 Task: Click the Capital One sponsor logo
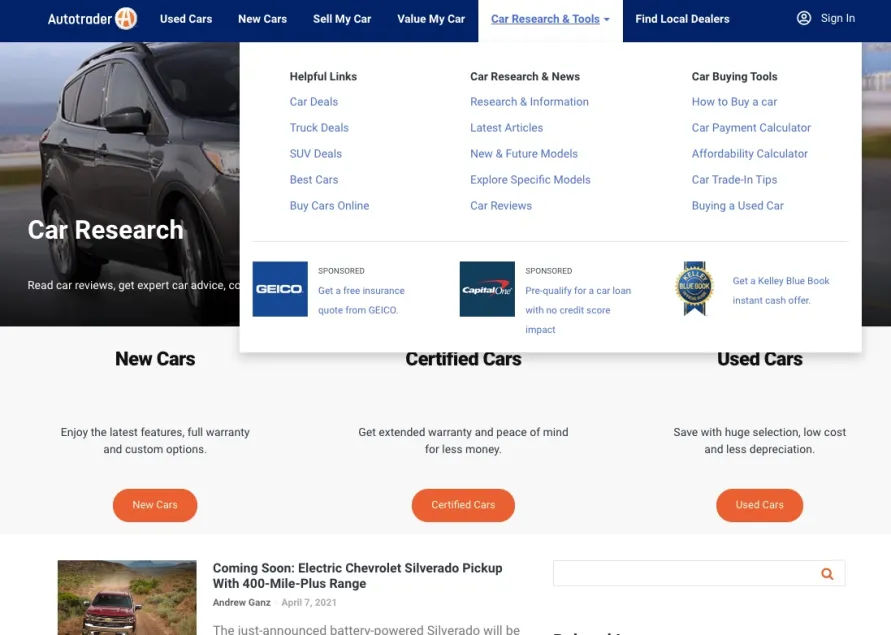[x=487, y=289]
